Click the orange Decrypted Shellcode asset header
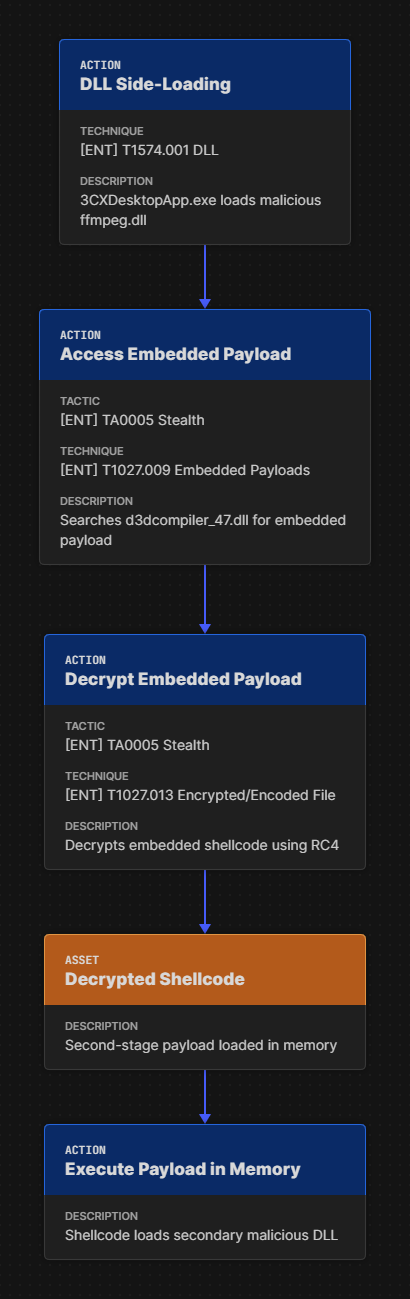The height and width of the screenshot is (1299, 410). tap(205, 969)
